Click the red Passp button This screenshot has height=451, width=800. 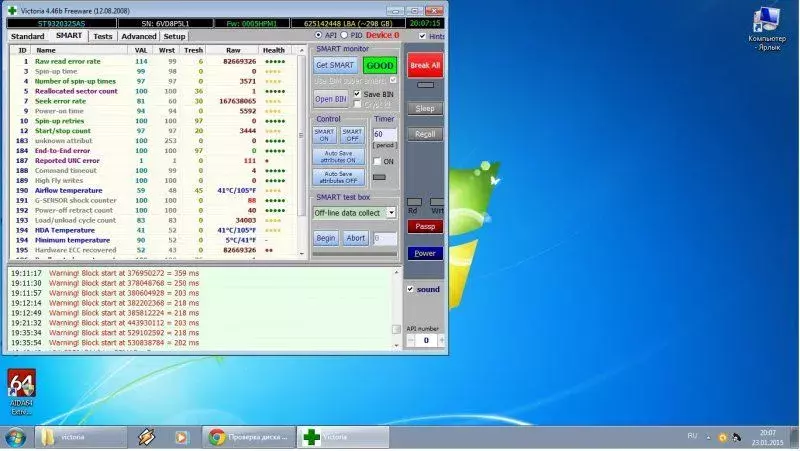[x=425, y=227]
